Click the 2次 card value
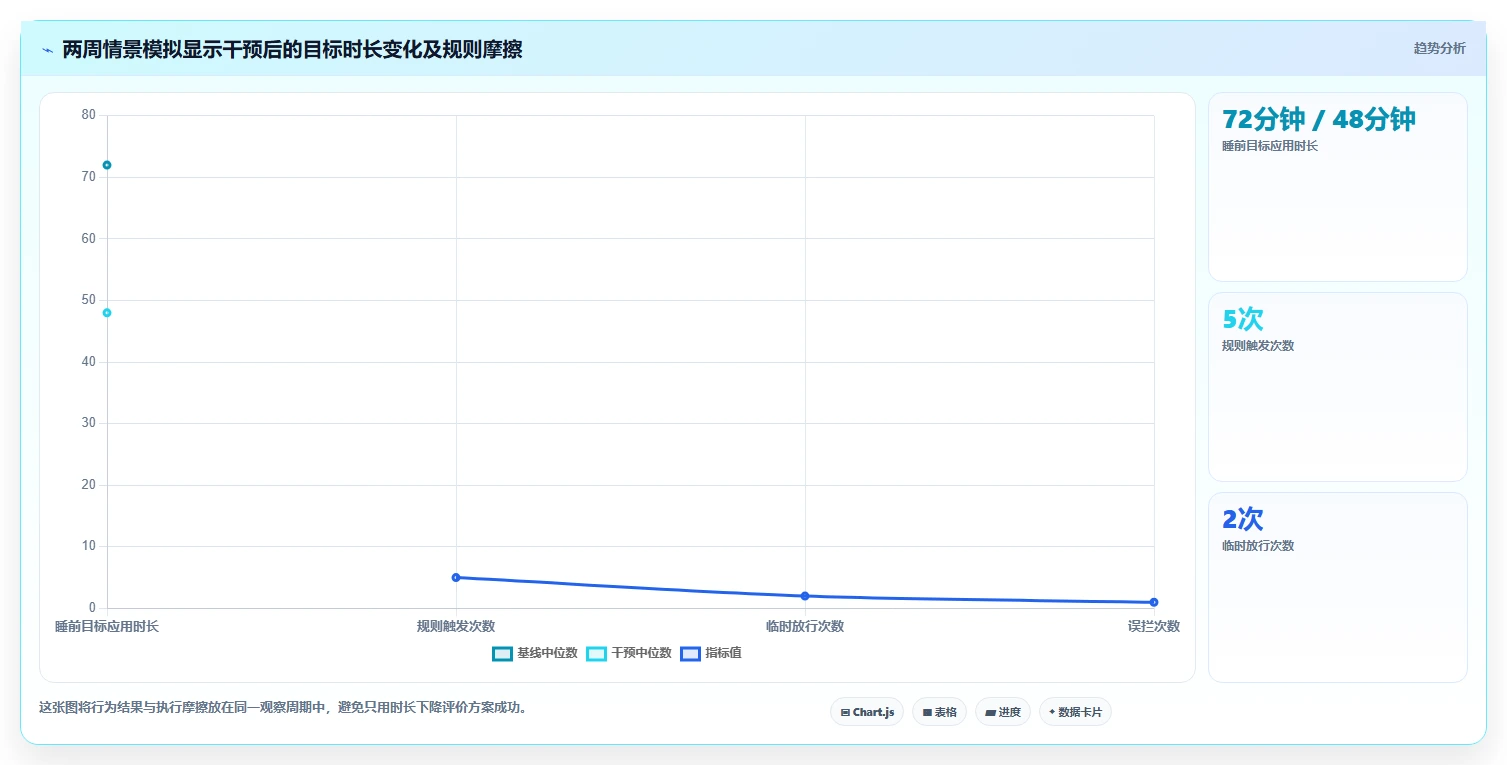This screenshot has height=765, width=1507. click(x=1243, y=519)
